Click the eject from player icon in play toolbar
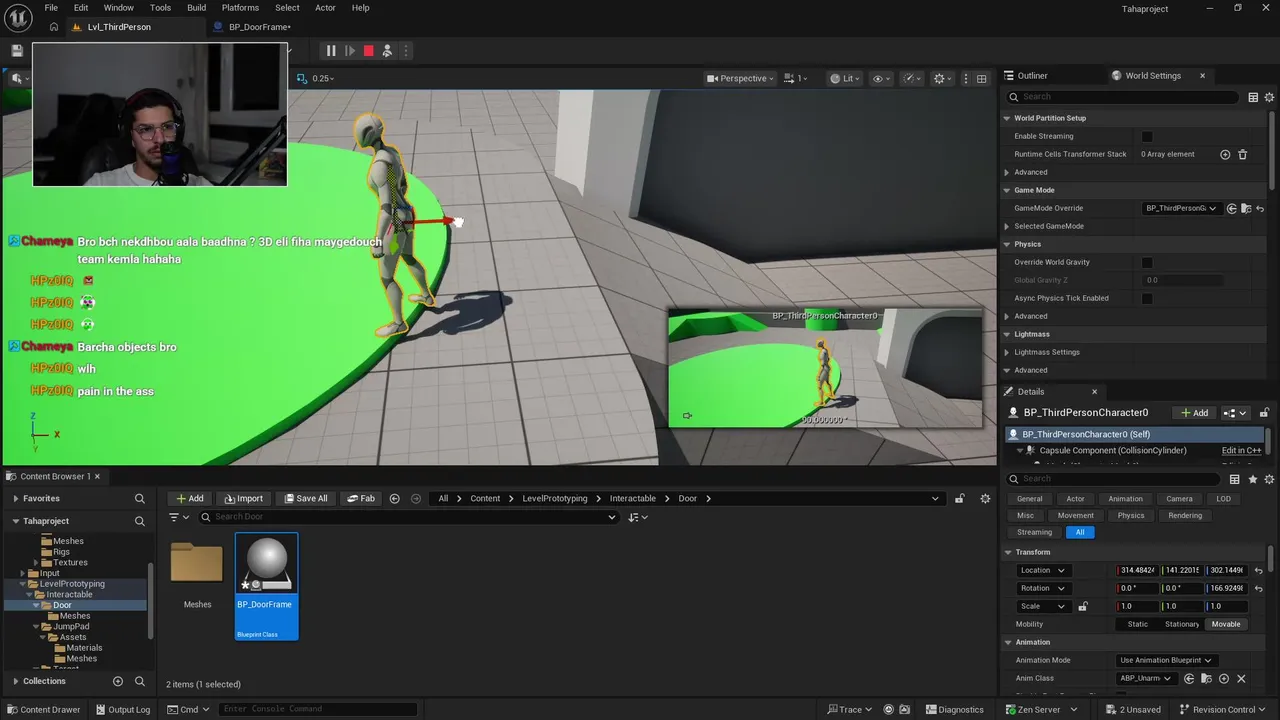Viewport: 1280px width, 720px height. pyautogui.click(x=387, y=51)
